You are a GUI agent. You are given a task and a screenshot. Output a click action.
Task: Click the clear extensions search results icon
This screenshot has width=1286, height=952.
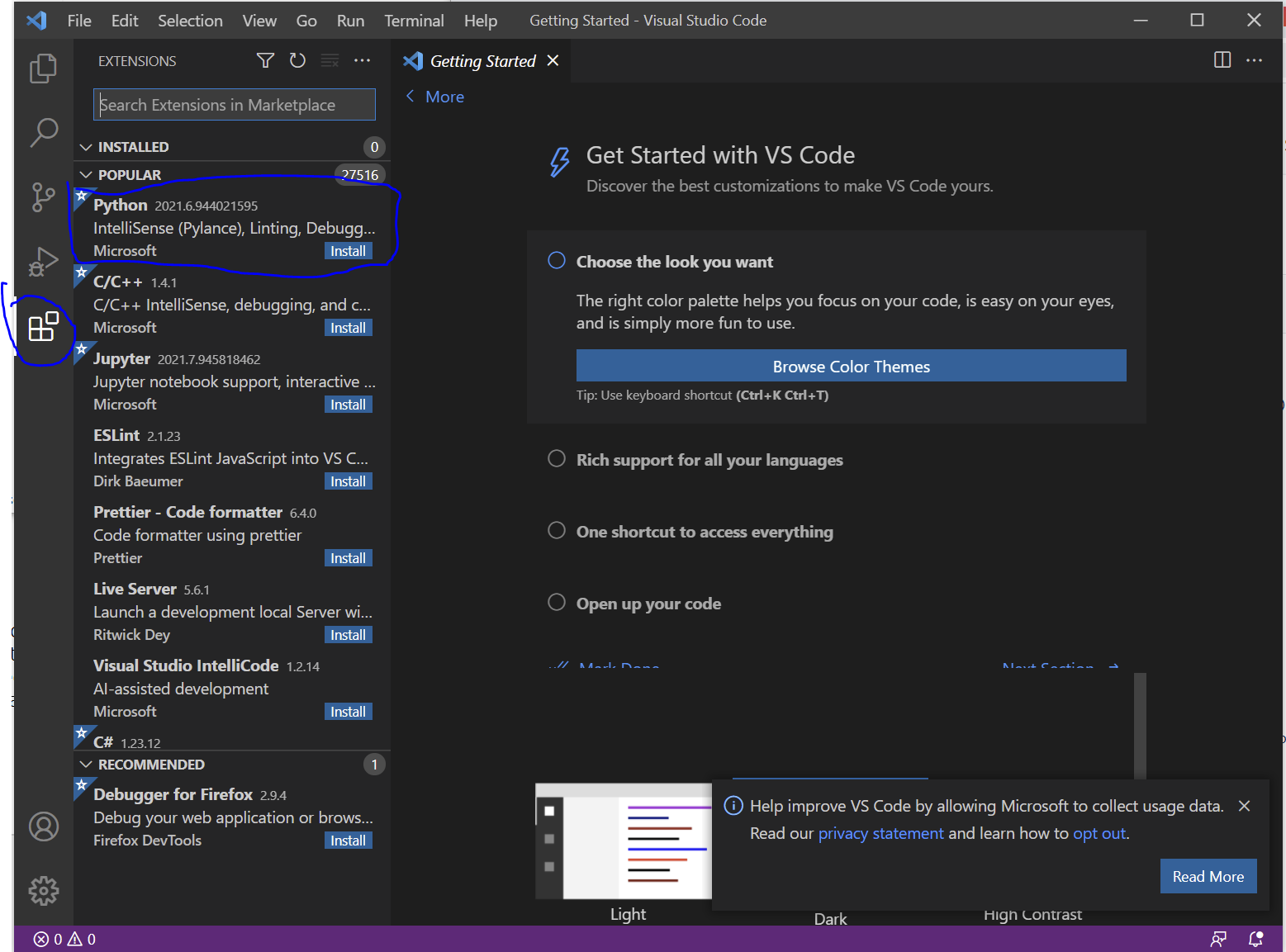tap(330, 60)
